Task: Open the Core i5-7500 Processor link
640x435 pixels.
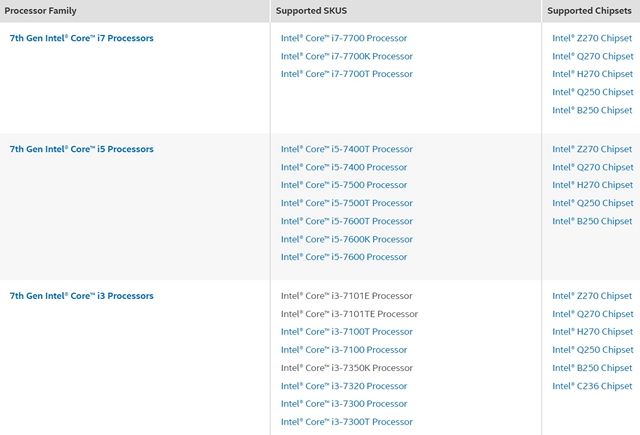Action: coord(343,185)
